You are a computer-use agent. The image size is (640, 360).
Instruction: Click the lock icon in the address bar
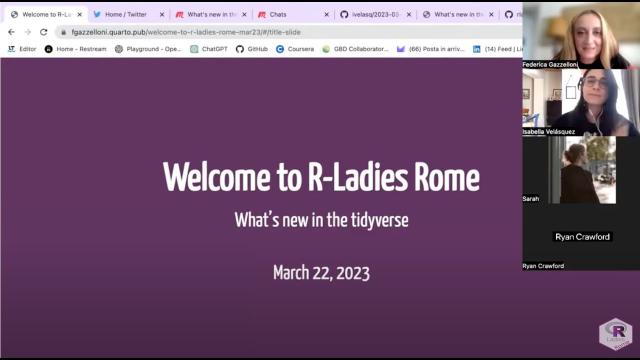tap(63, 32)
